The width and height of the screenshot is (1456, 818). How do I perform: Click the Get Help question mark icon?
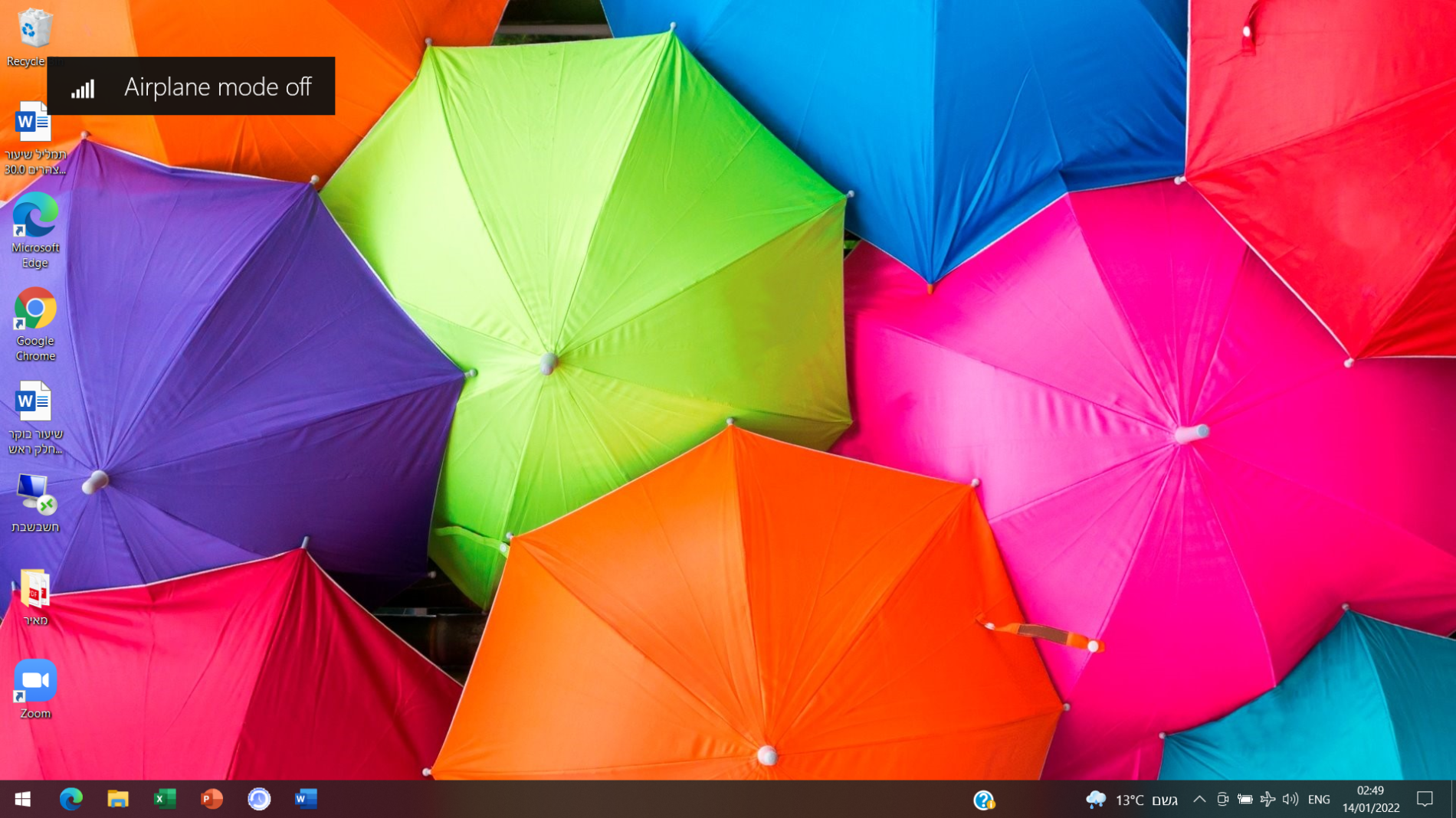coord(984,800)
